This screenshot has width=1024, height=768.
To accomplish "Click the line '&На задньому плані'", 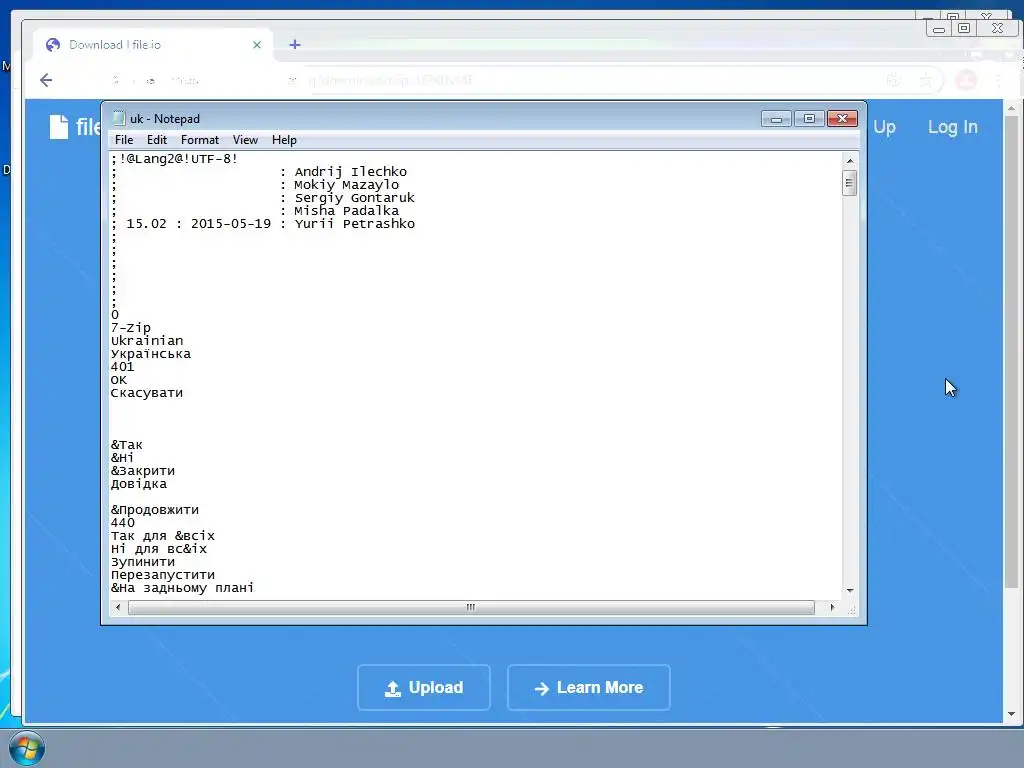I will [182, 588].
